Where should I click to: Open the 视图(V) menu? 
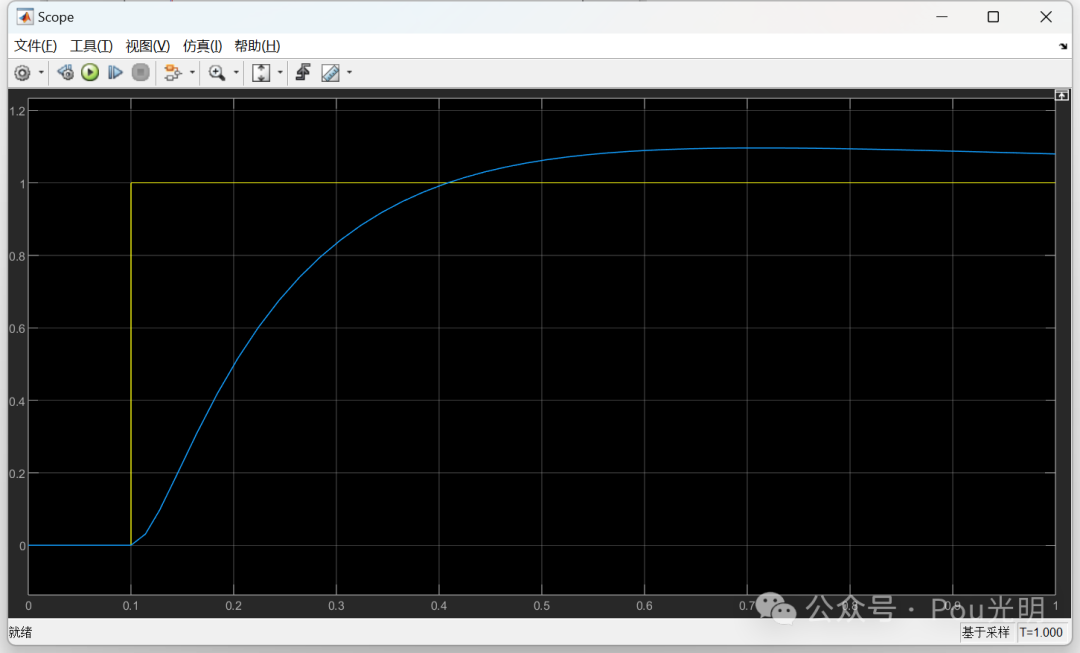point(147,46)
